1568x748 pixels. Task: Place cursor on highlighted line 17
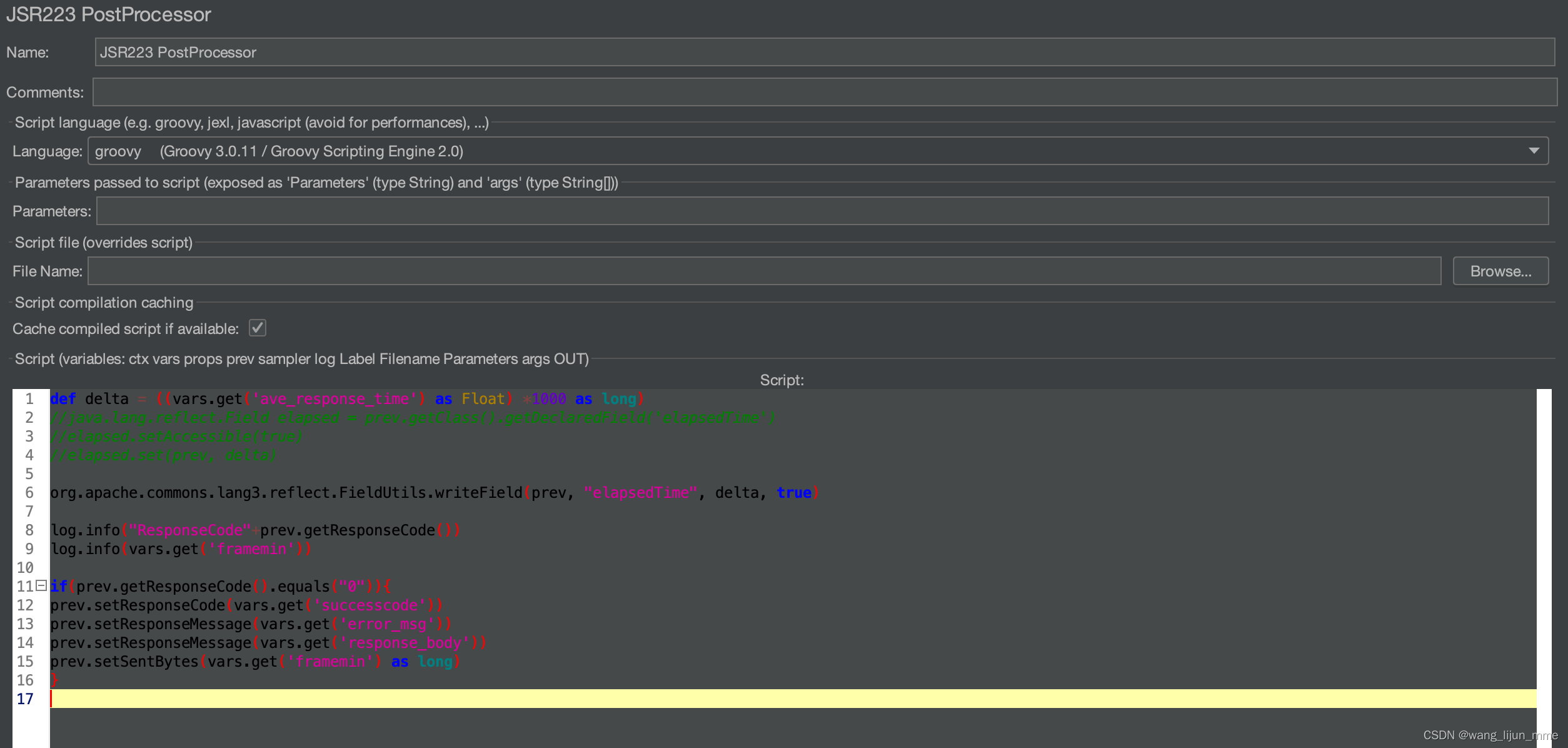pos(250,699)
